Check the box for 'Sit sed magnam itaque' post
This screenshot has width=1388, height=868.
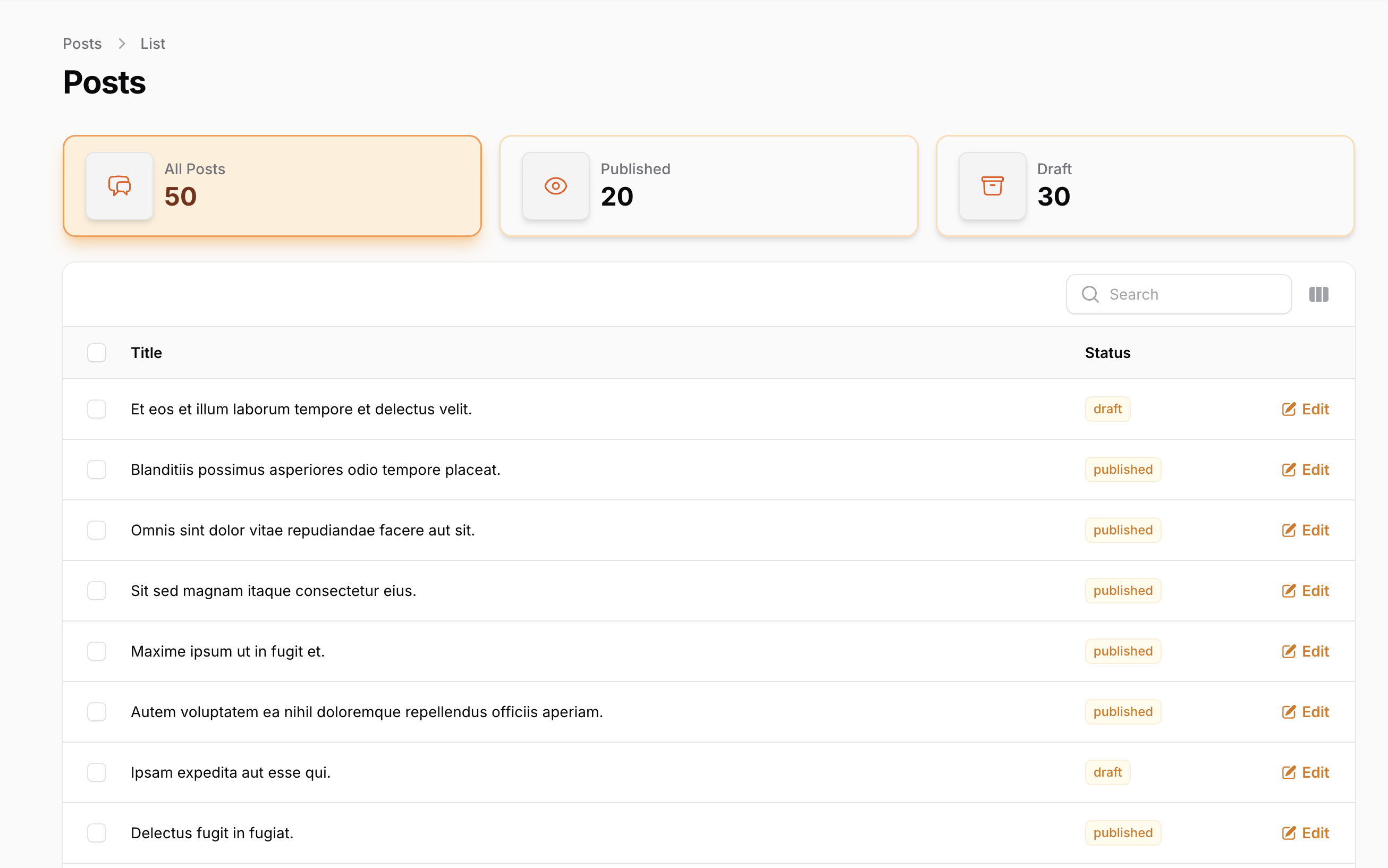point(97,591)
